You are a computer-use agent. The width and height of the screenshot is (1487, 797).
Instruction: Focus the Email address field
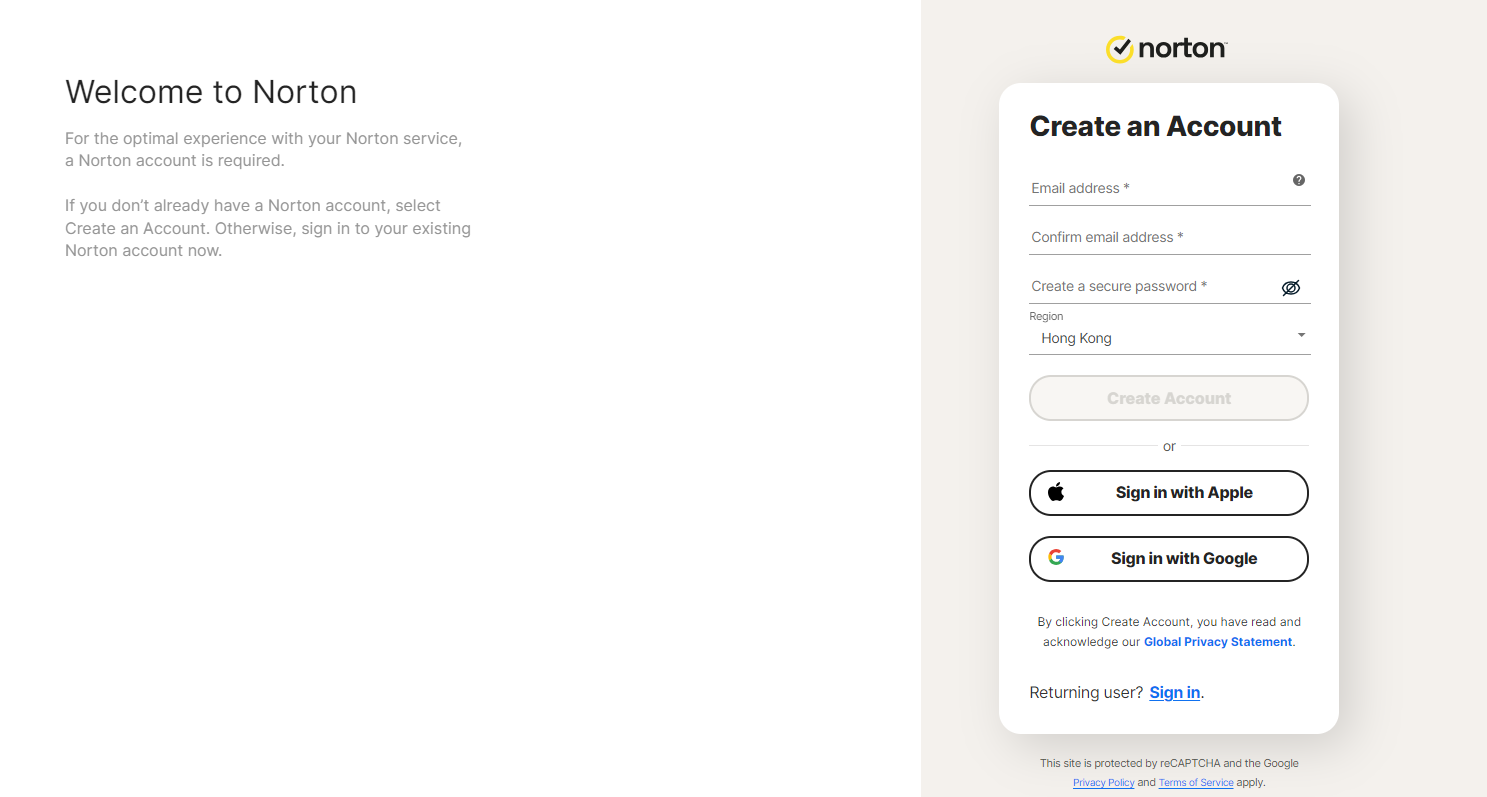[x=1155, y=188]
